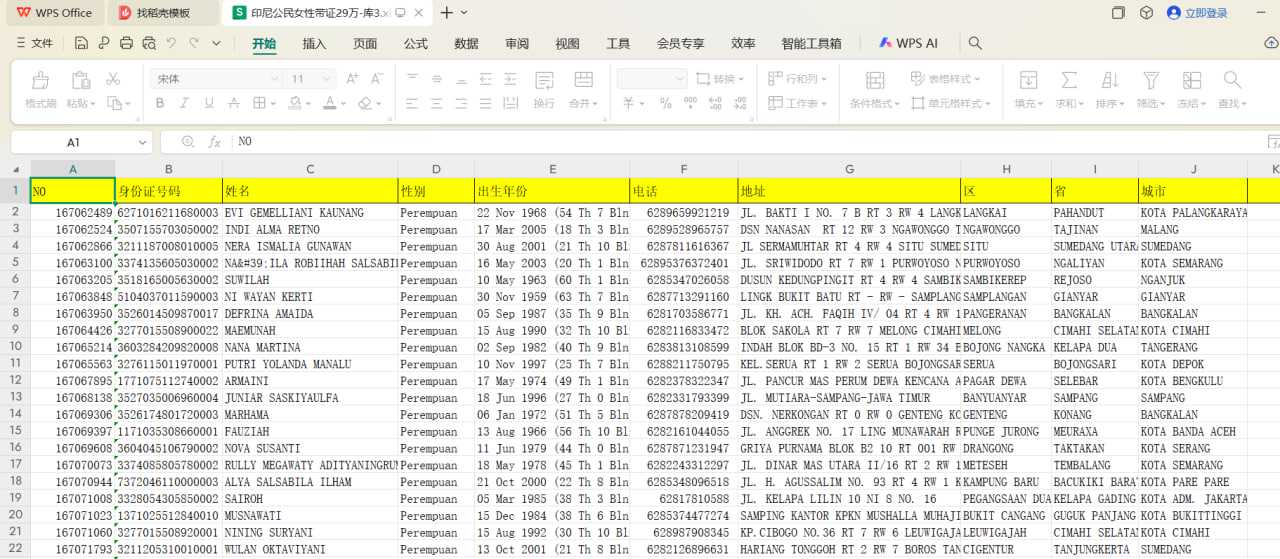The height and width of the screenshot is (559, 1280).
Task: Click the Select All corner triangle
Action: click(x=15, y=169)
